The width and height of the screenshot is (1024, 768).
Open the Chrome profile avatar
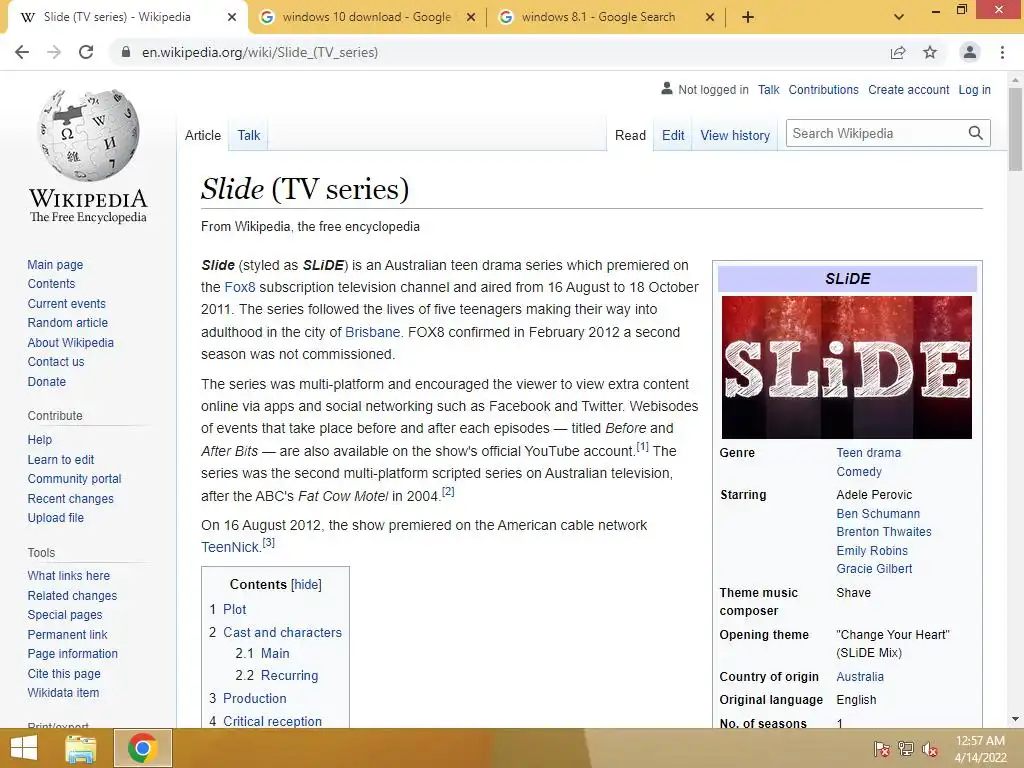pos(970,52)
